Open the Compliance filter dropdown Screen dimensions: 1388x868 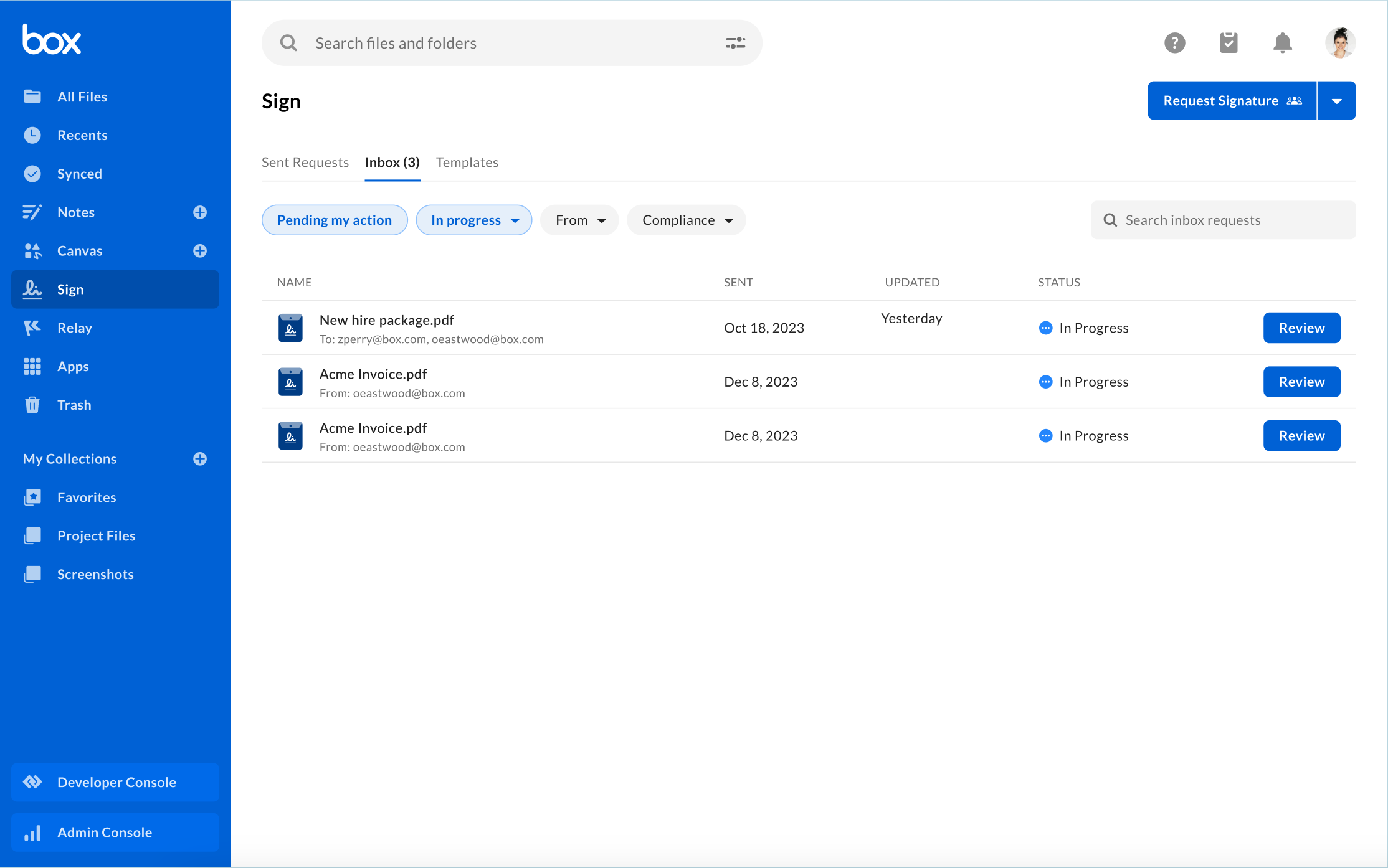(x=686, y=220)
